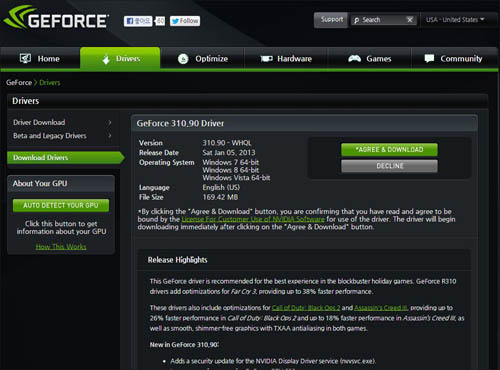Image resolution: width=500 pixels, height=370 pixels.
Task: Click the Drivers download icon
Action: (106, 59)
